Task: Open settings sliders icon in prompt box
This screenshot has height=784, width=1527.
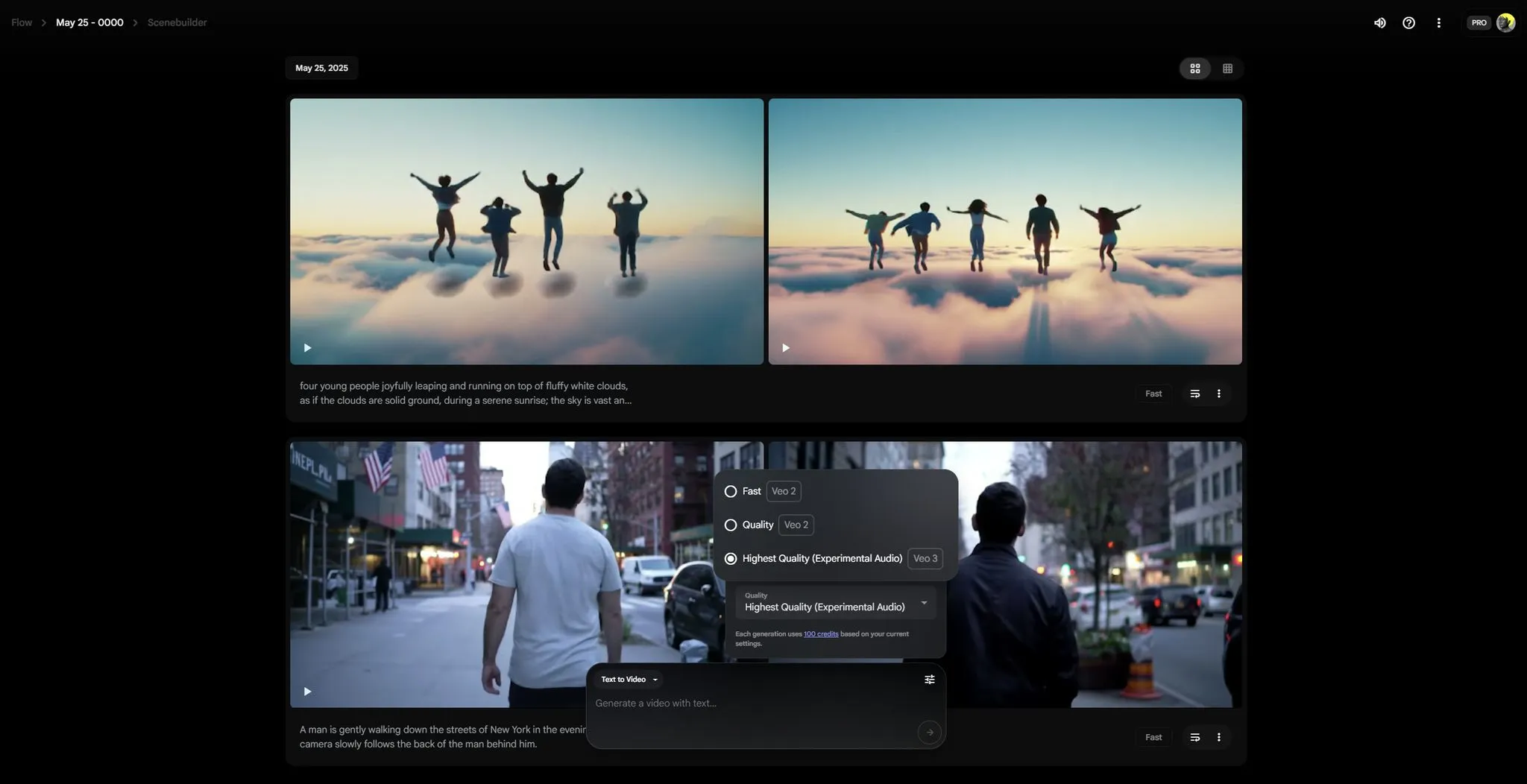Action: tap(929, 680)
